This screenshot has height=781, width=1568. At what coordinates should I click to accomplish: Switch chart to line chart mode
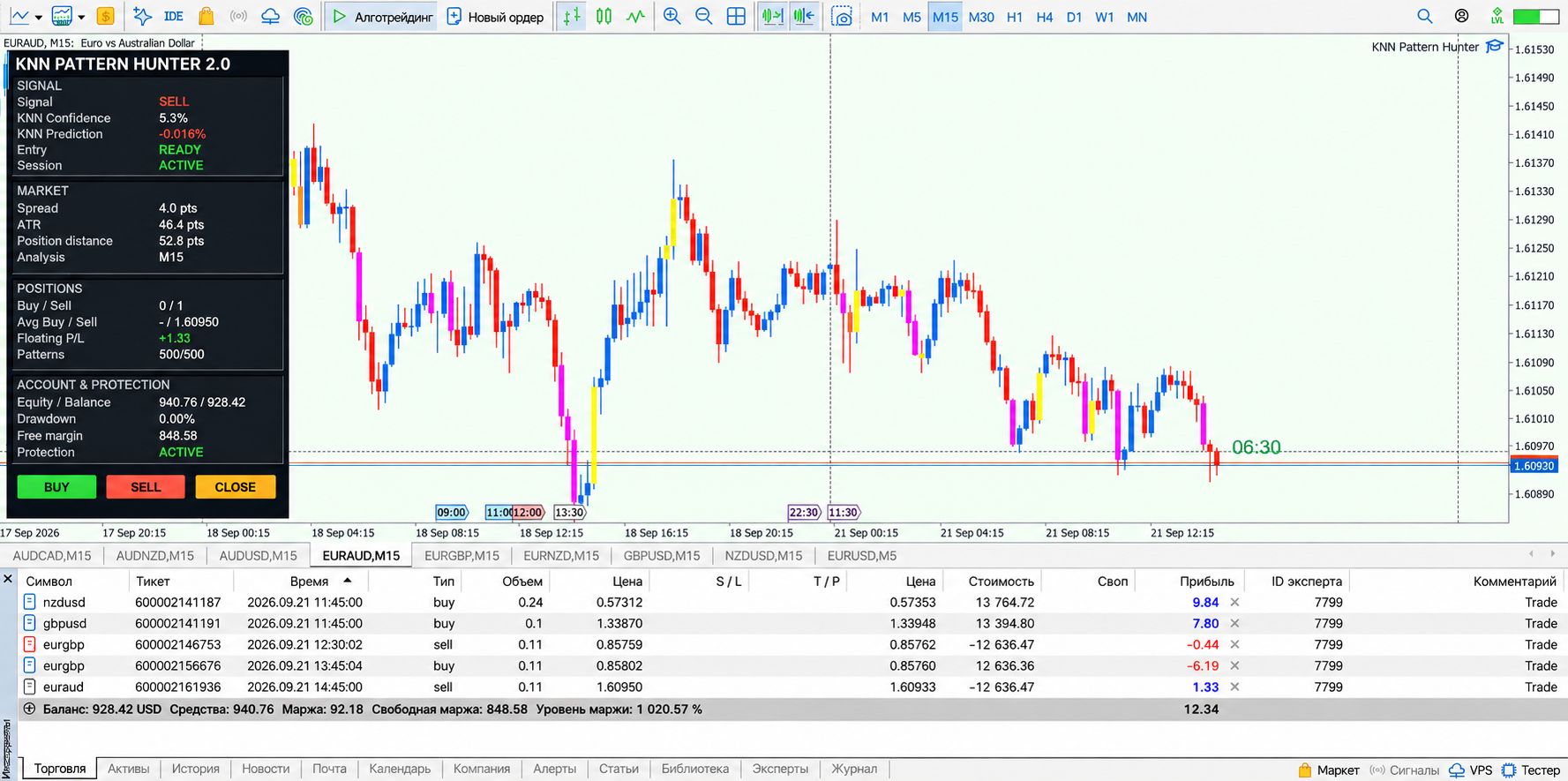click(635, 16)
